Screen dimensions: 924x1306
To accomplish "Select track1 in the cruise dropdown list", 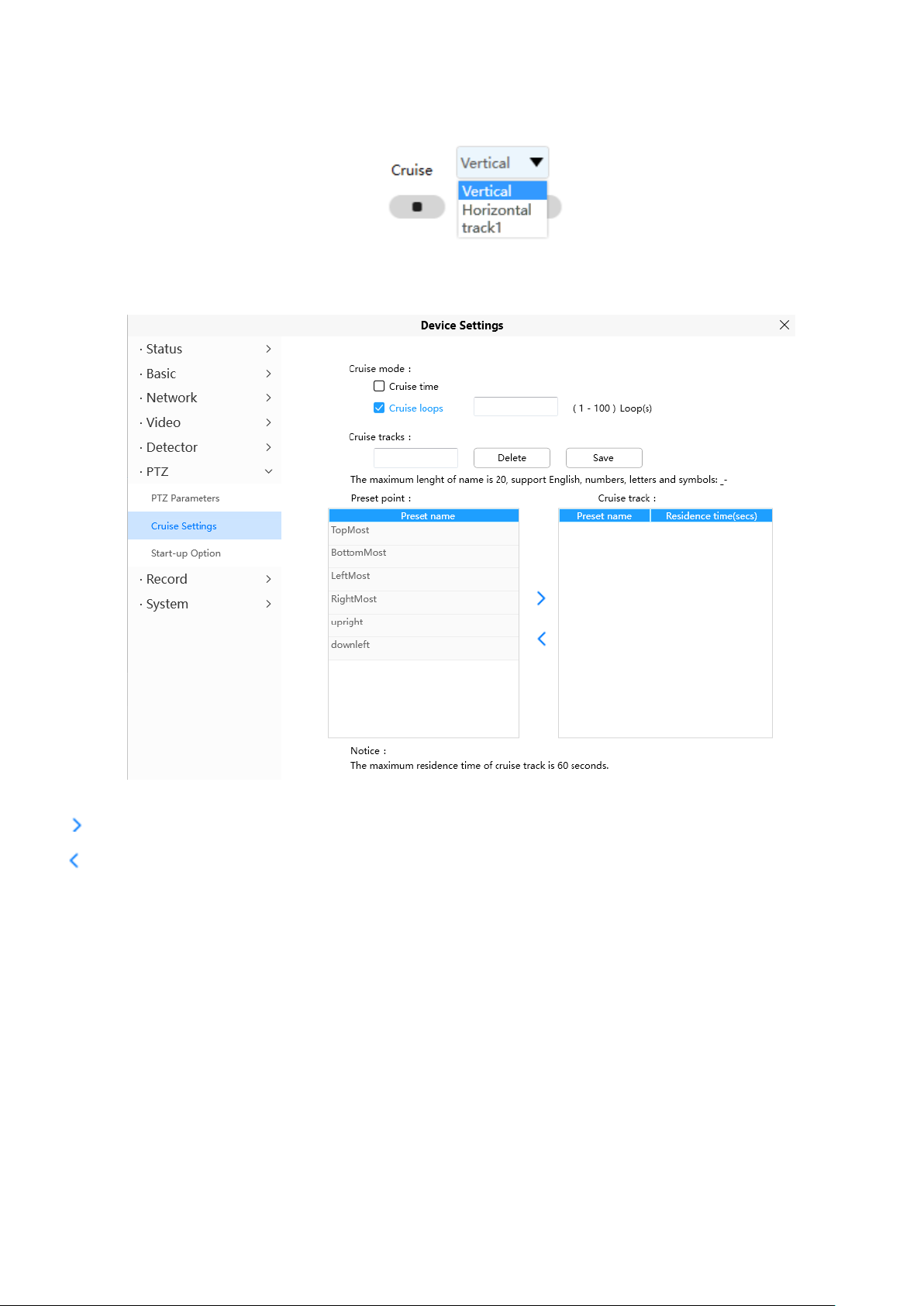I will click(502, 227).
